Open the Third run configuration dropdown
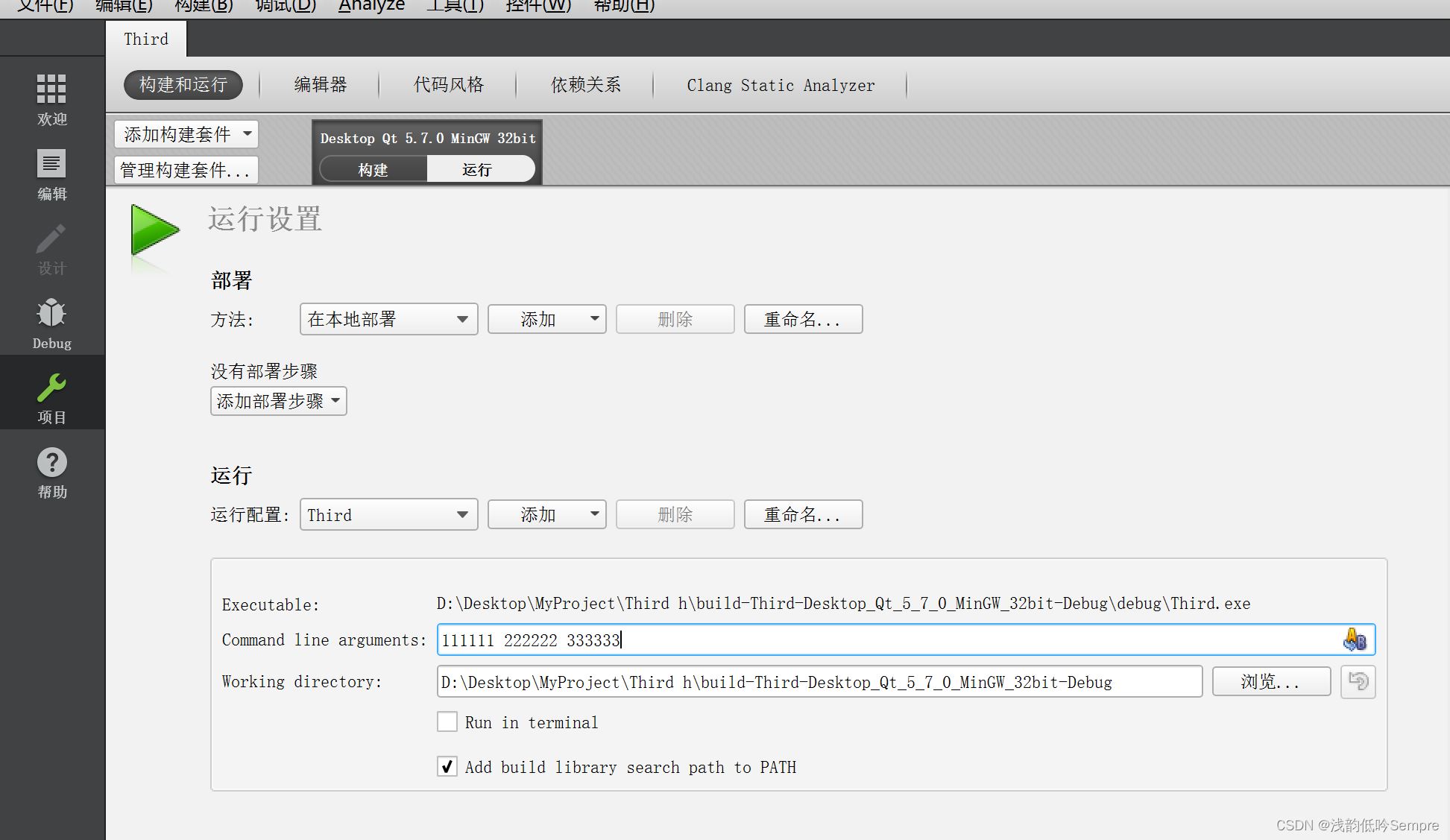 tap(388, 514)
